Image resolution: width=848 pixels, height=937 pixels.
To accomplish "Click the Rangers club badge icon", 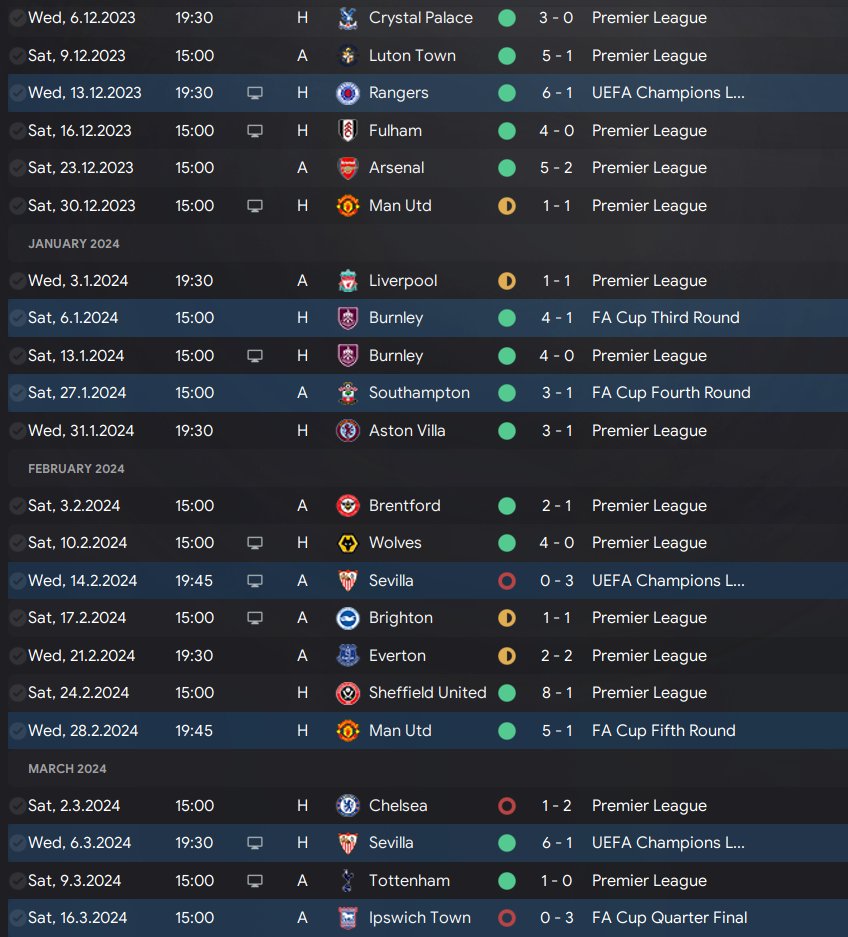I will [x=348, y=93].
